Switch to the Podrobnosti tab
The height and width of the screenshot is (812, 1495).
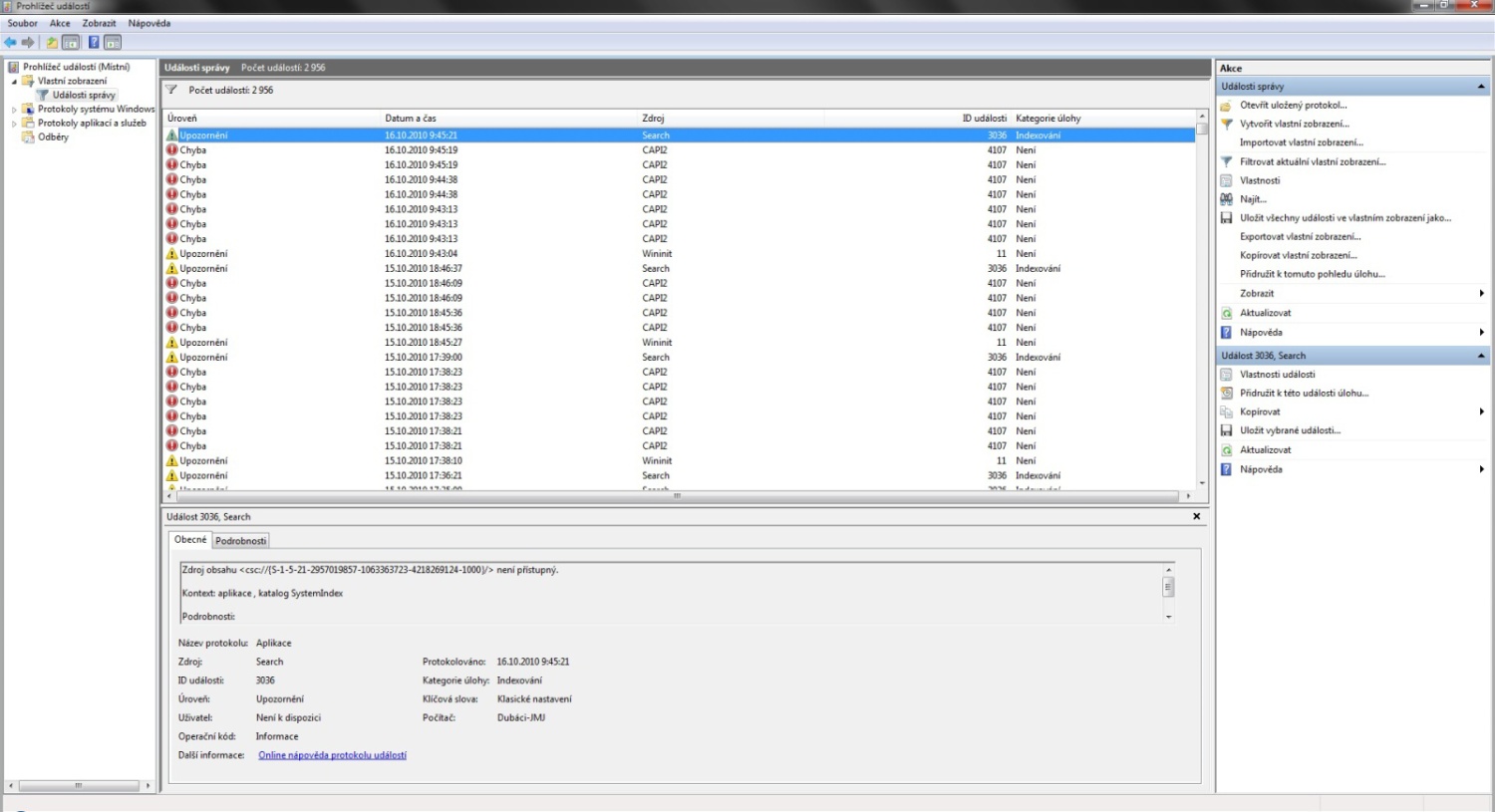coord(241,541)
